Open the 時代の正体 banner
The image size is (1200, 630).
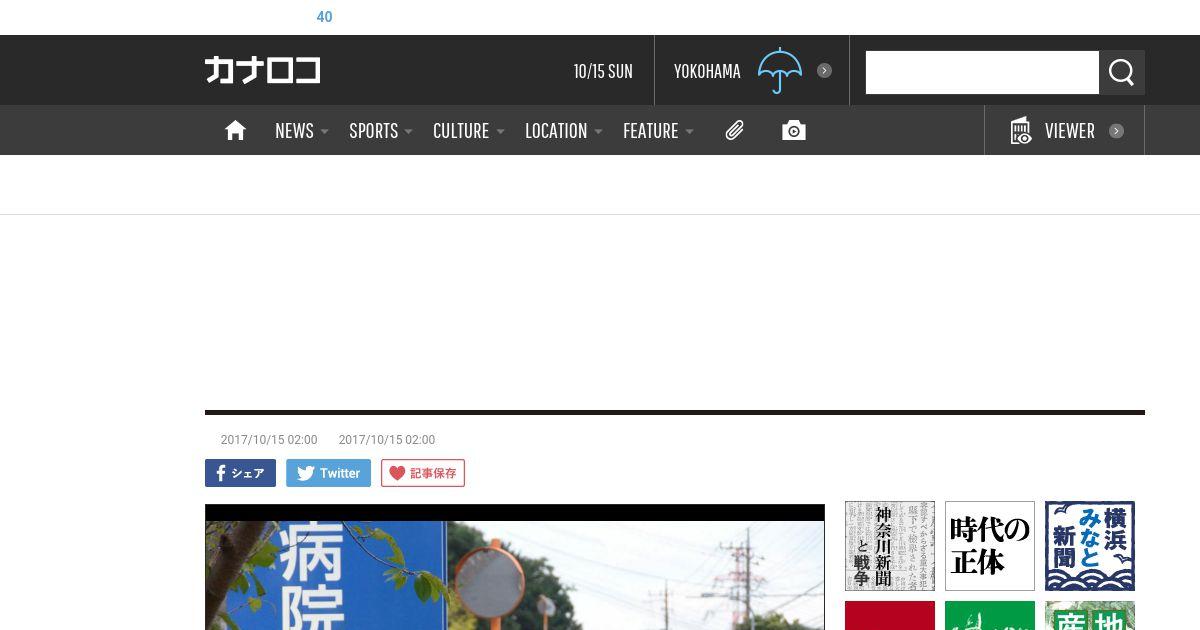990,546
